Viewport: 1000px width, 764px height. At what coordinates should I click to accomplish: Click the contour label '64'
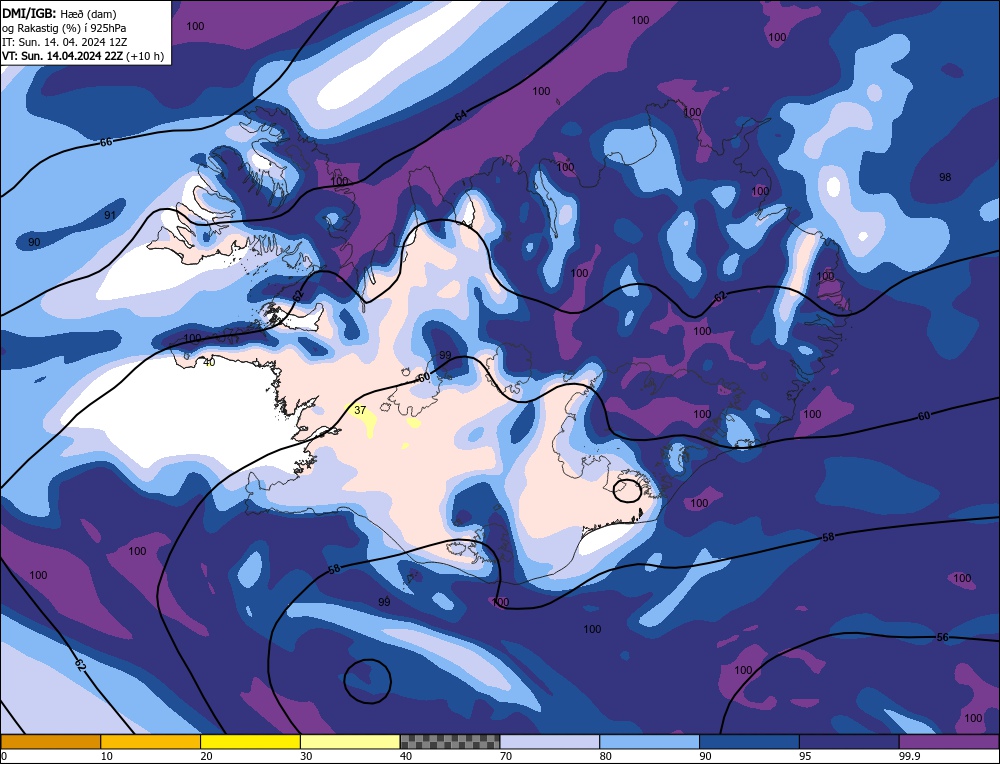tap(460, 116)
